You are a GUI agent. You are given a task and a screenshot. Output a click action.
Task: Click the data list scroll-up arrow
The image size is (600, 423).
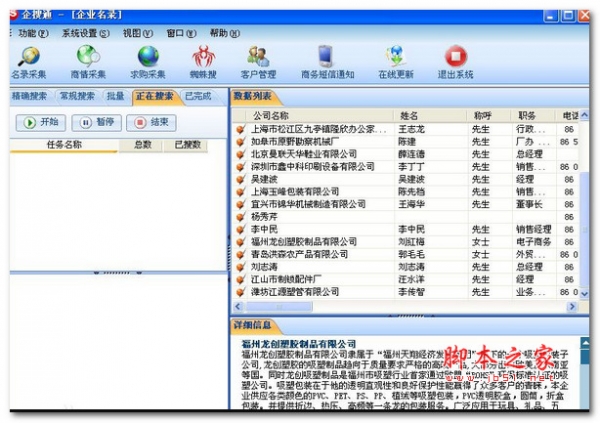tap(584, 115)
